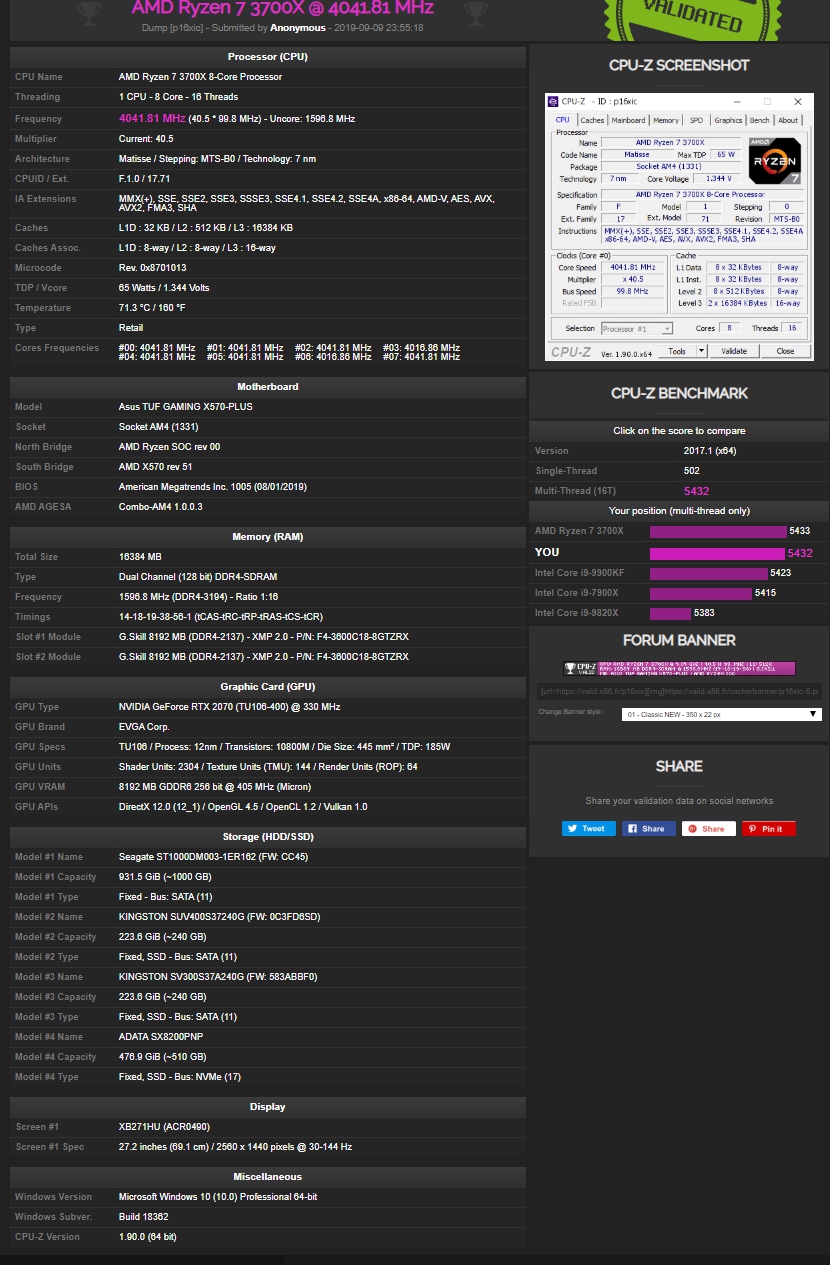The height and width of the screenshot is (1265, 830).
Task: Click the 1.90.0 (64 bit) CPU-Z version value
Action: (x=148, y=1237)
